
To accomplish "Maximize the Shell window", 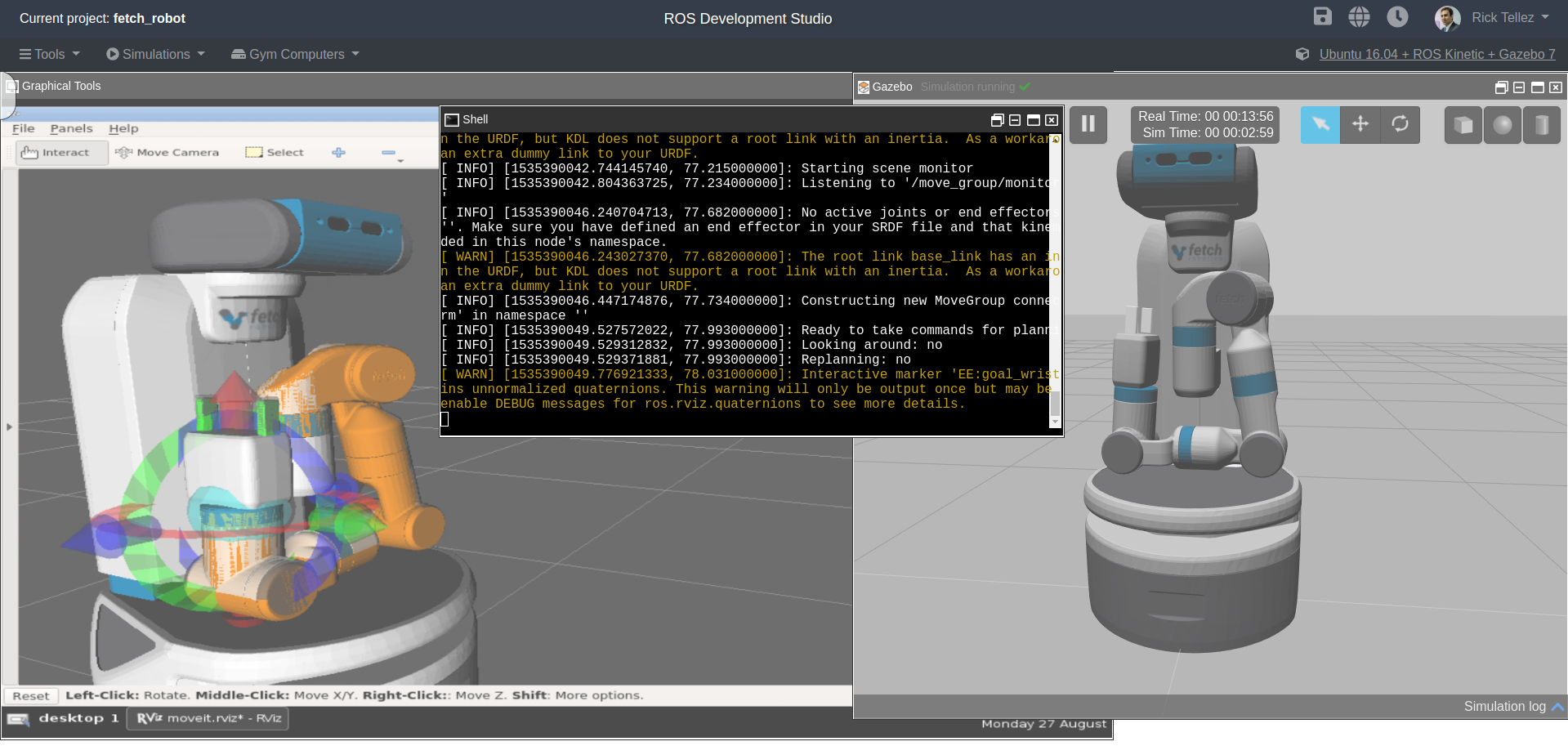I will [x=1033, y=120].
